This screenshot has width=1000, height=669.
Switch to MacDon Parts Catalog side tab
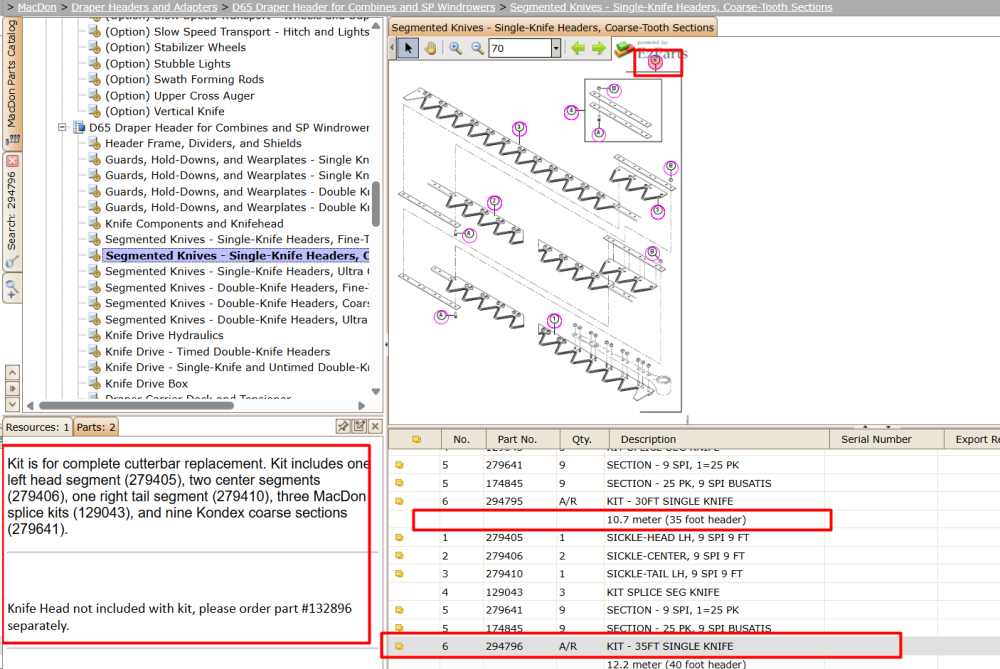(x=12, y=82)
